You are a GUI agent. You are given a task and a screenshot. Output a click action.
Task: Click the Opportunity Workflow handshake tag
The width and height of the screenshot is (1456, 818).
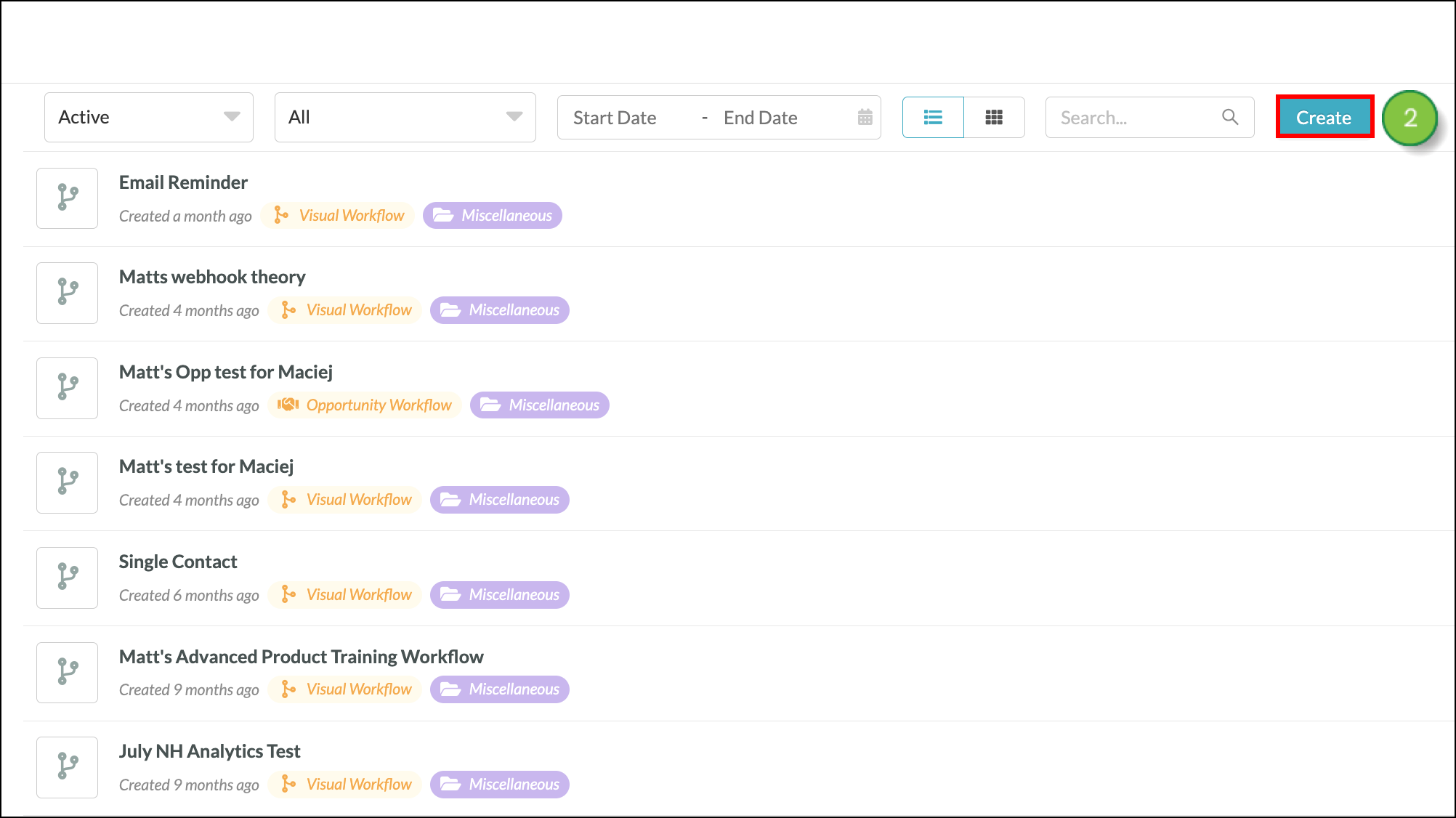(x=365, y=405)
